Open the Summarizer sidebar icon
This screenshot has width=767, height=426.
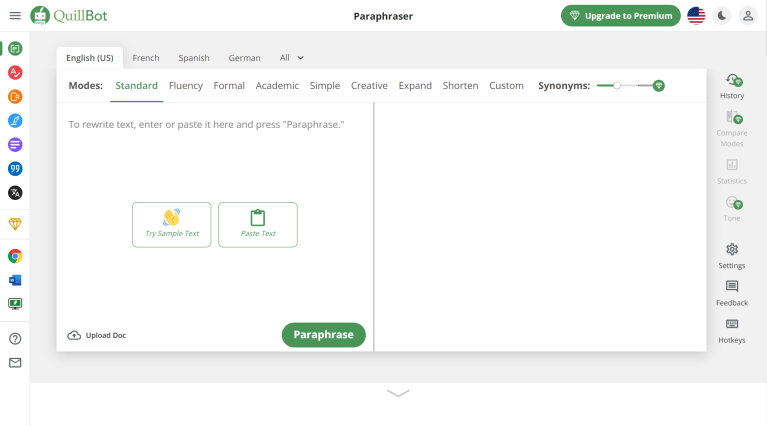[x=15, y=144]
